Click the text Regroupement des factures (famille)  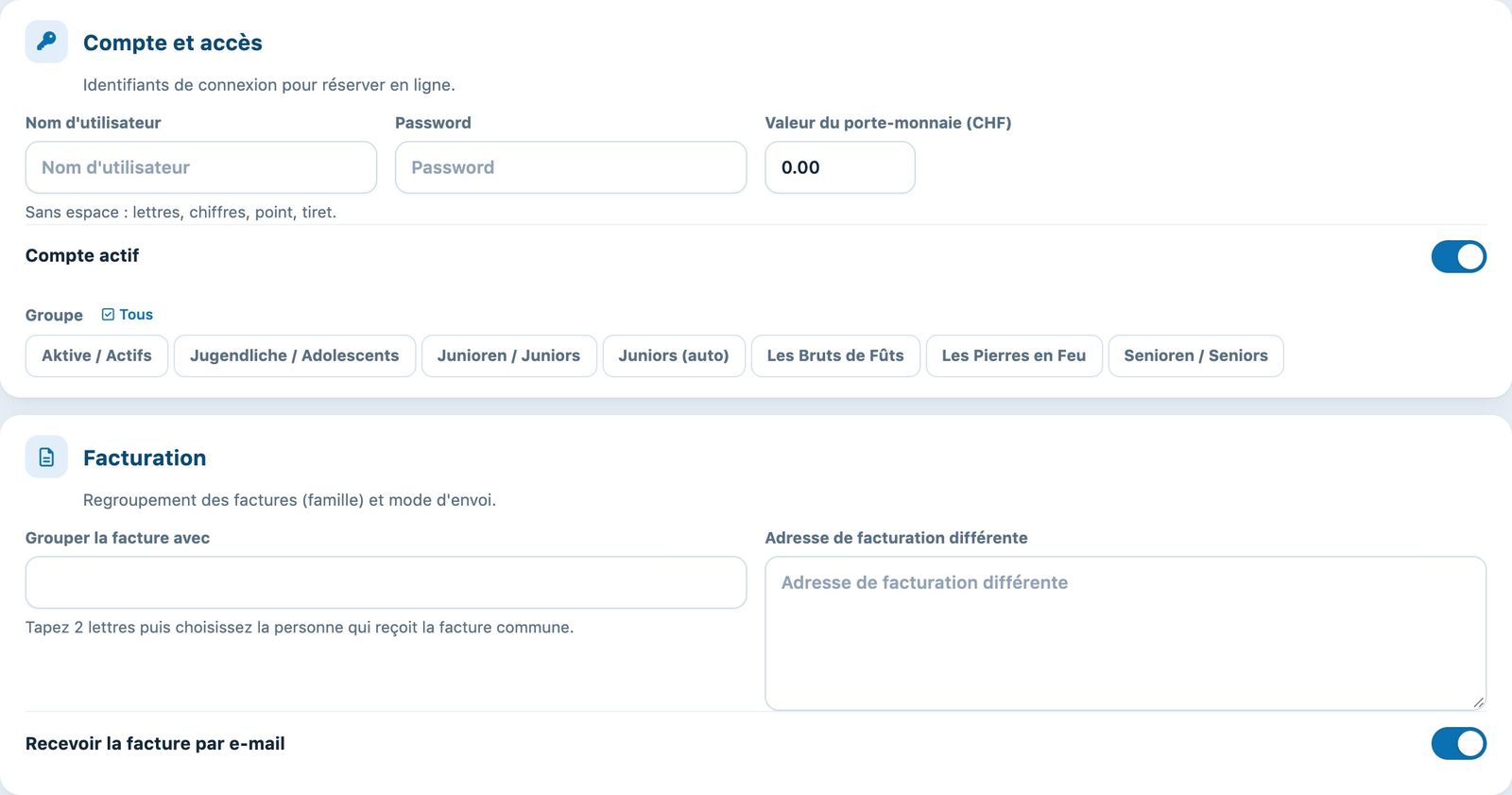tap(289, 500)
